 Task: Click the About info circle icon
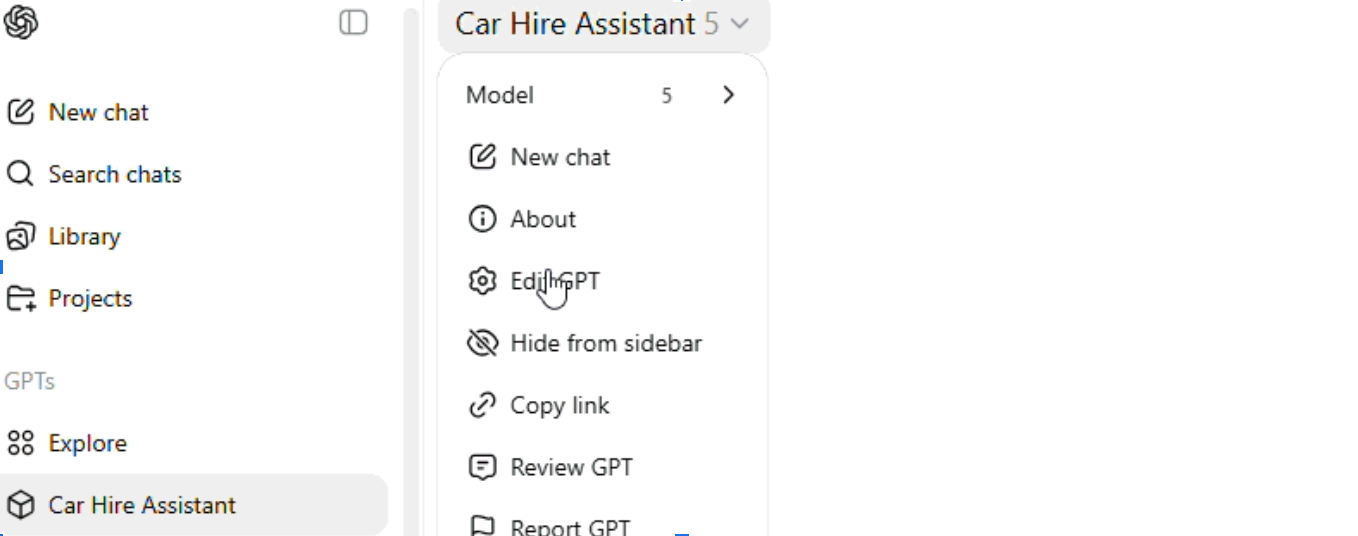point(482,219)
